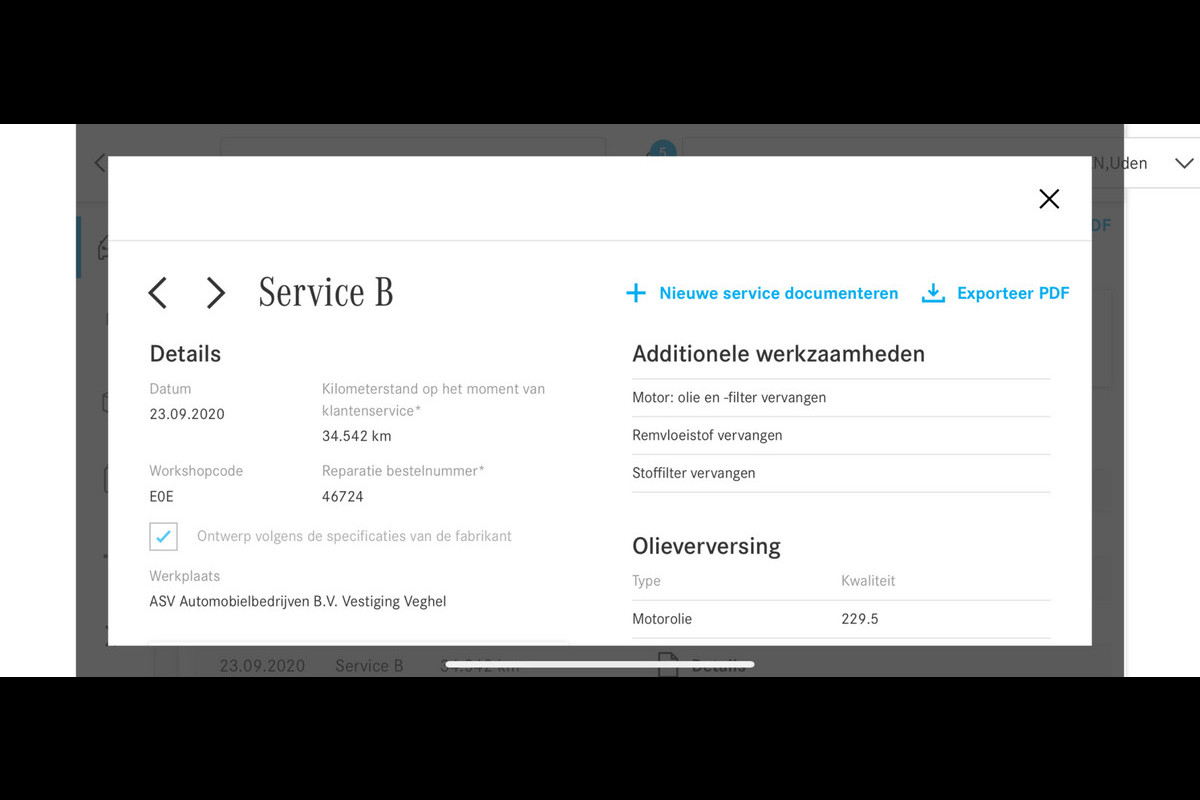Toggle manufacturer specifications checkbox
The width and height of the screenshot is (1200, 800).
point(164,536)
